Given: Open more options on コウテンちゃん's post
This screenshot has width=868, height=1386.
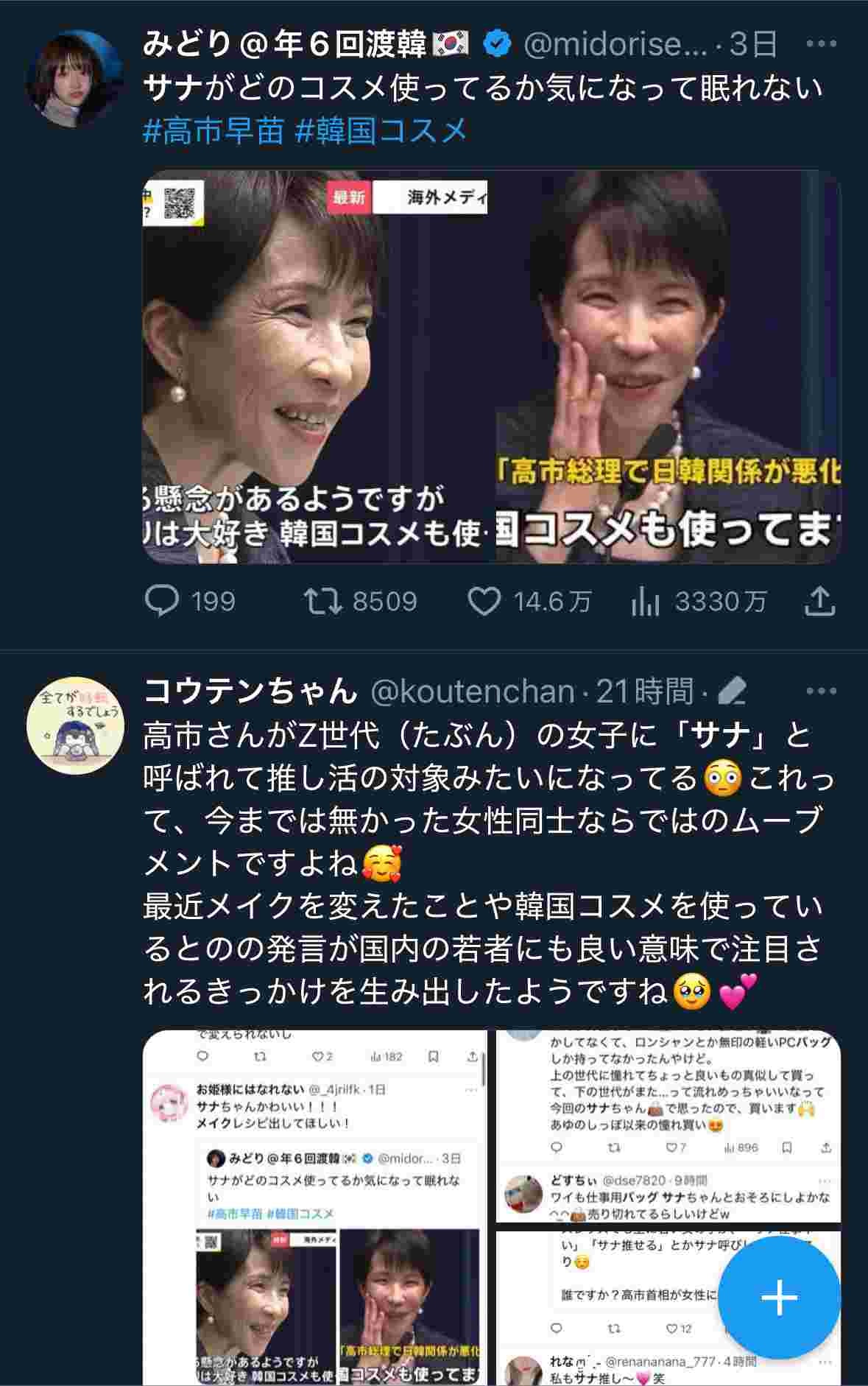Looking at the screenshot, I should tap(821, 691).
